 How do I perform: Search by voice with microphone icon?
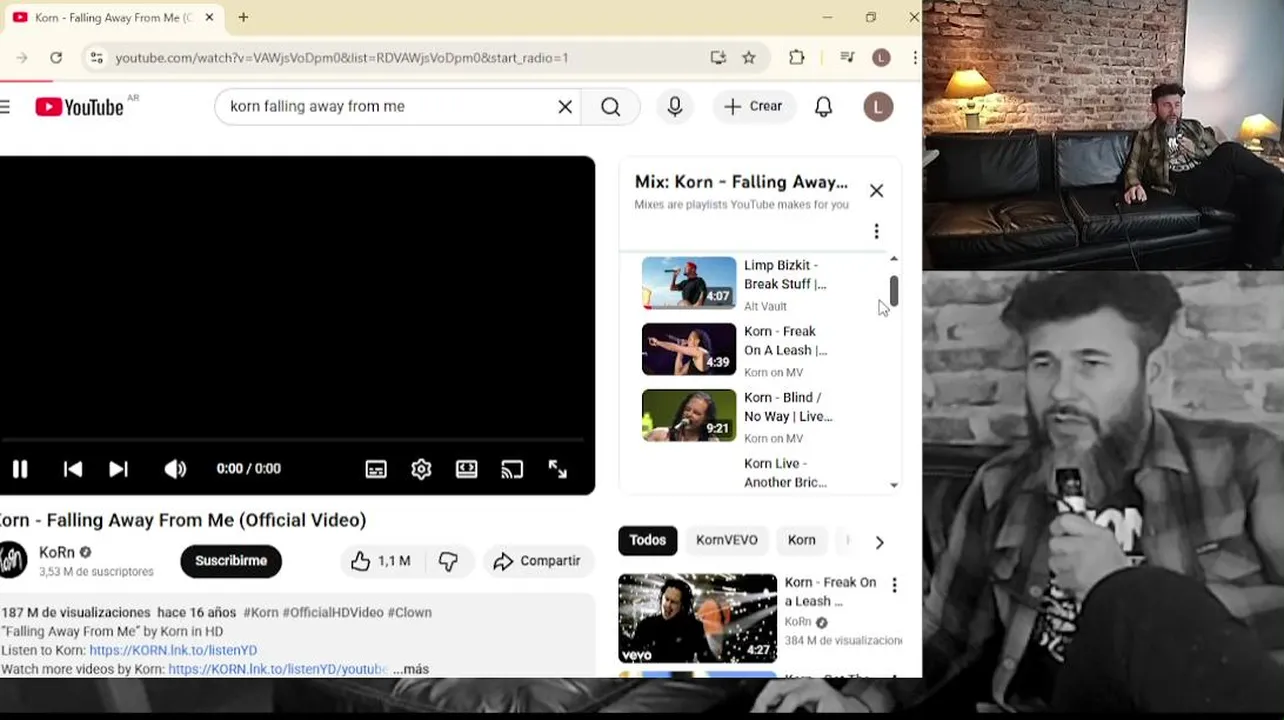(x=675, y=106)
